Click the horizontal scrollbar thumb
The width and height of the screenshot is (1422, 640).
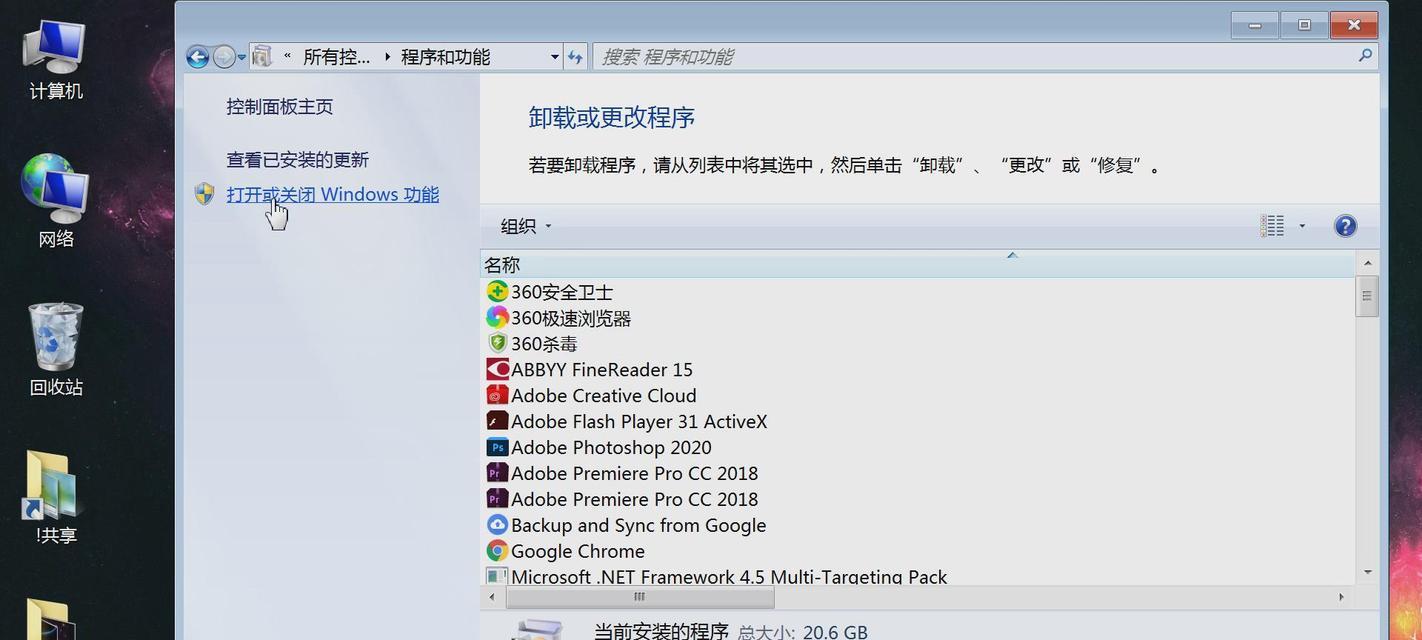click(640, 597)
